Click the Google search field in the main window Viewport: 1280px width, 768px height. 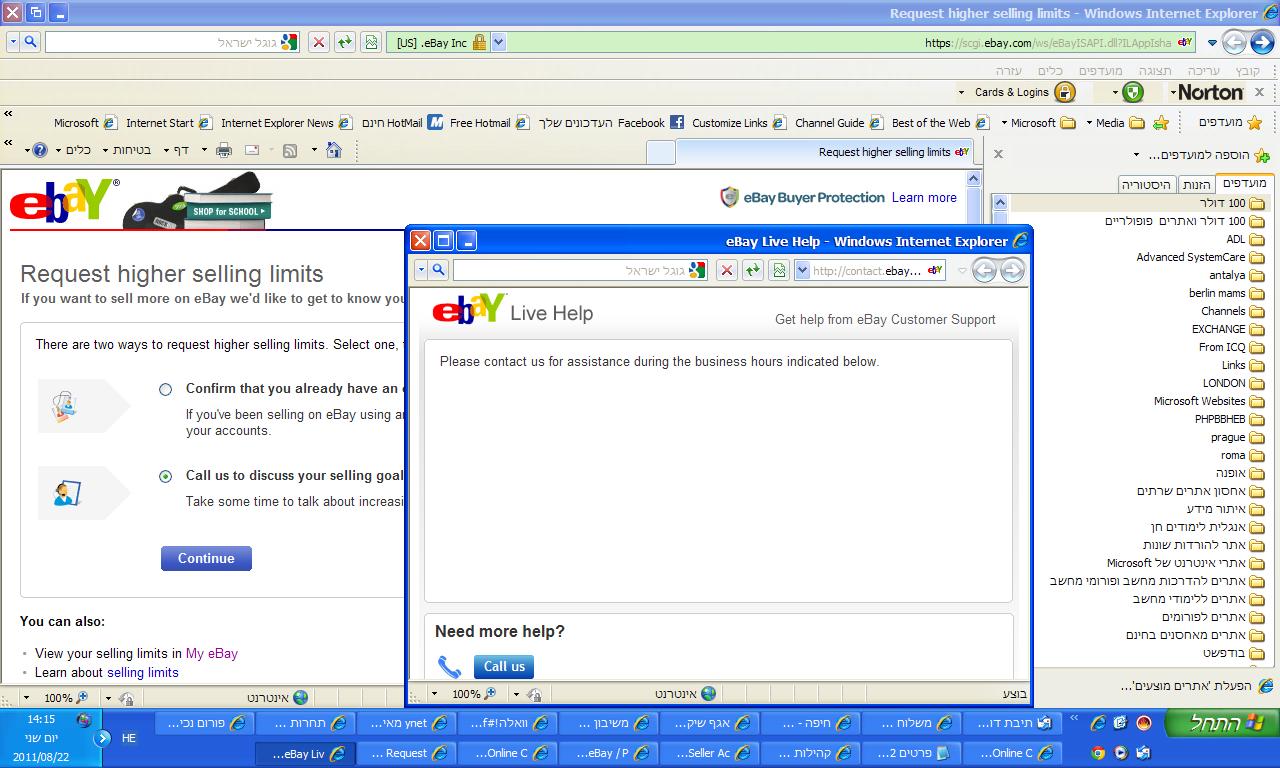[160, 42]
